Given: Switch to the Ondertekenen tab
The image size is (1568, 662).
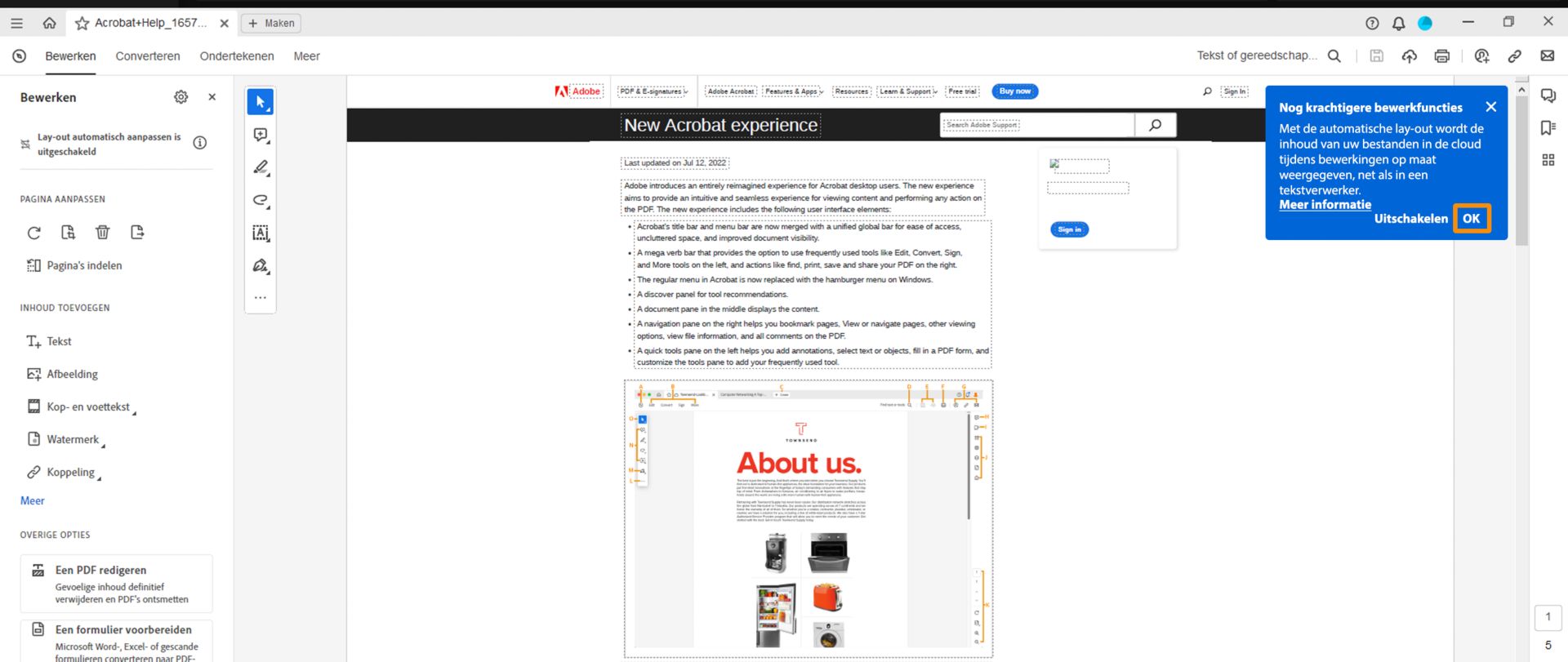Looking at the screenshot, I should (237, 56).
